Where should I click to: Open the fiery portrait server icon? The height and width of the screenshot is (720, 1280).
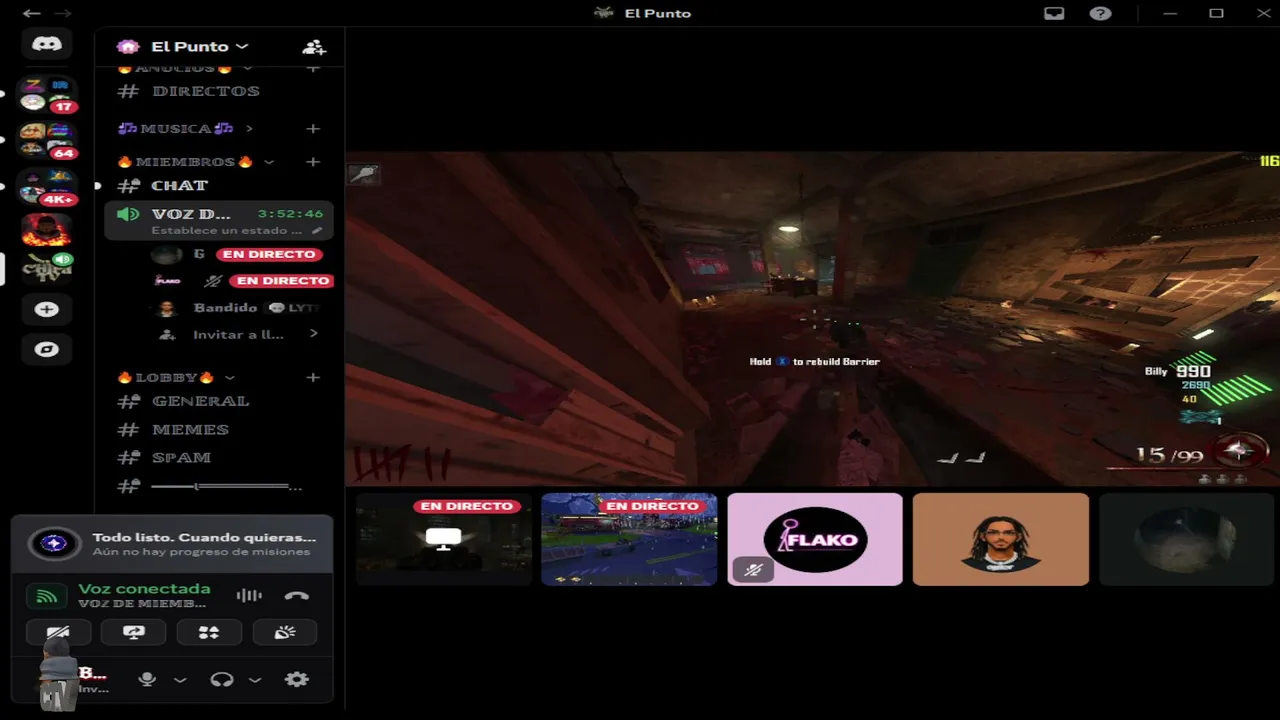pyautogui.click(x=47, y=230)
